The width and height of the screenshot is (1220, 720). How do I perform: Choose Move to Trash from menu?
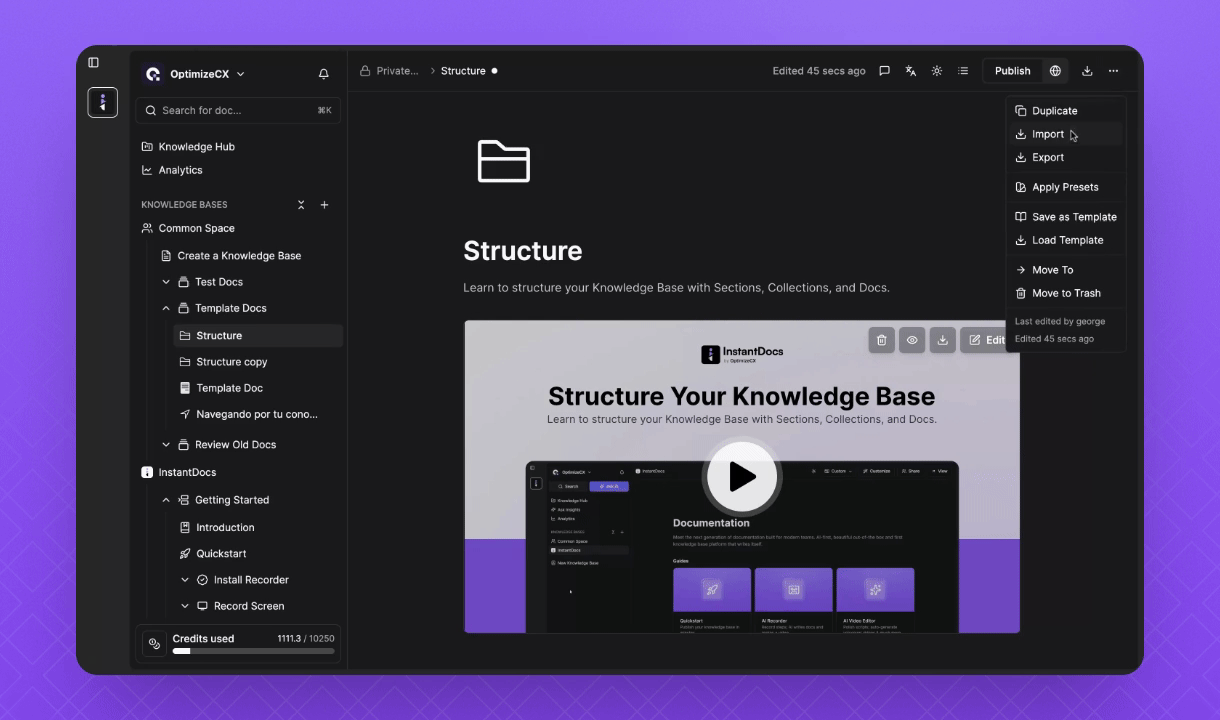(x=1066, y=293)
